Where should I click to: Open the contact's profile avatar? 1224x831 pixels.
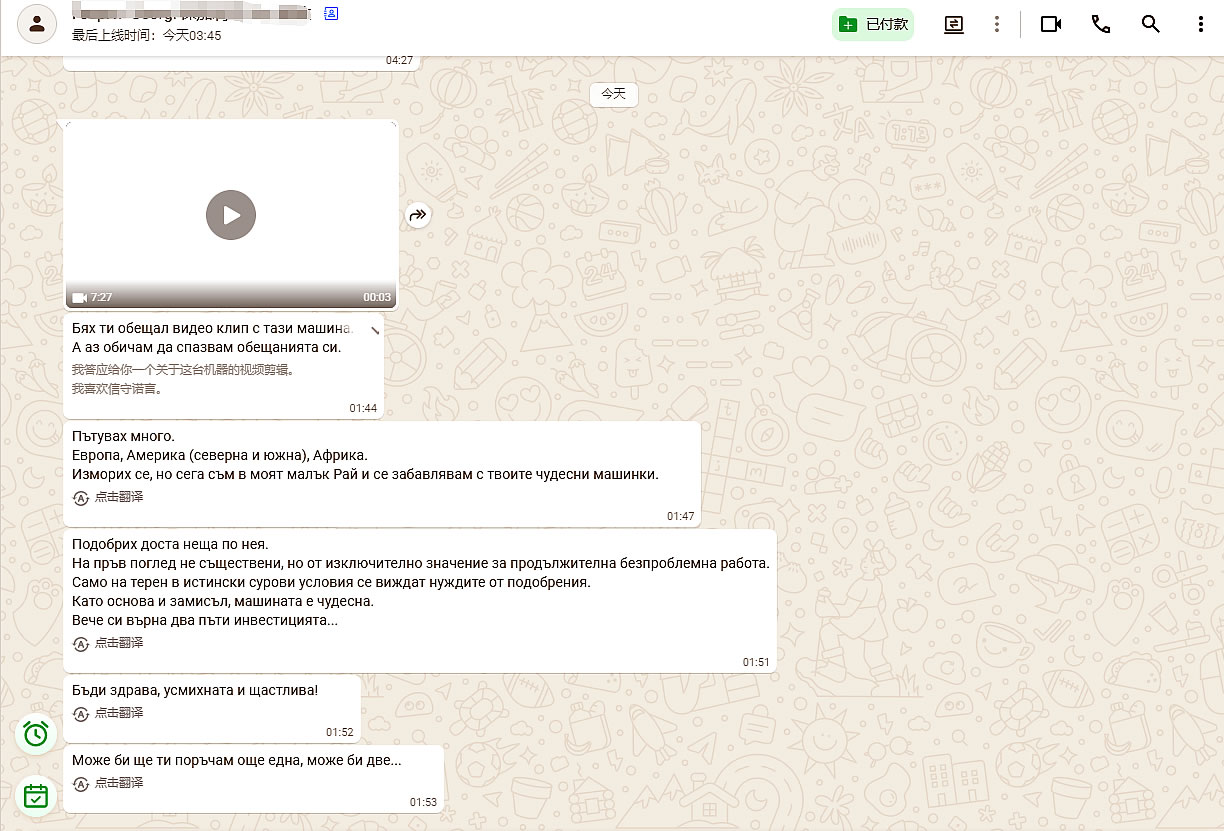[37, 24]
